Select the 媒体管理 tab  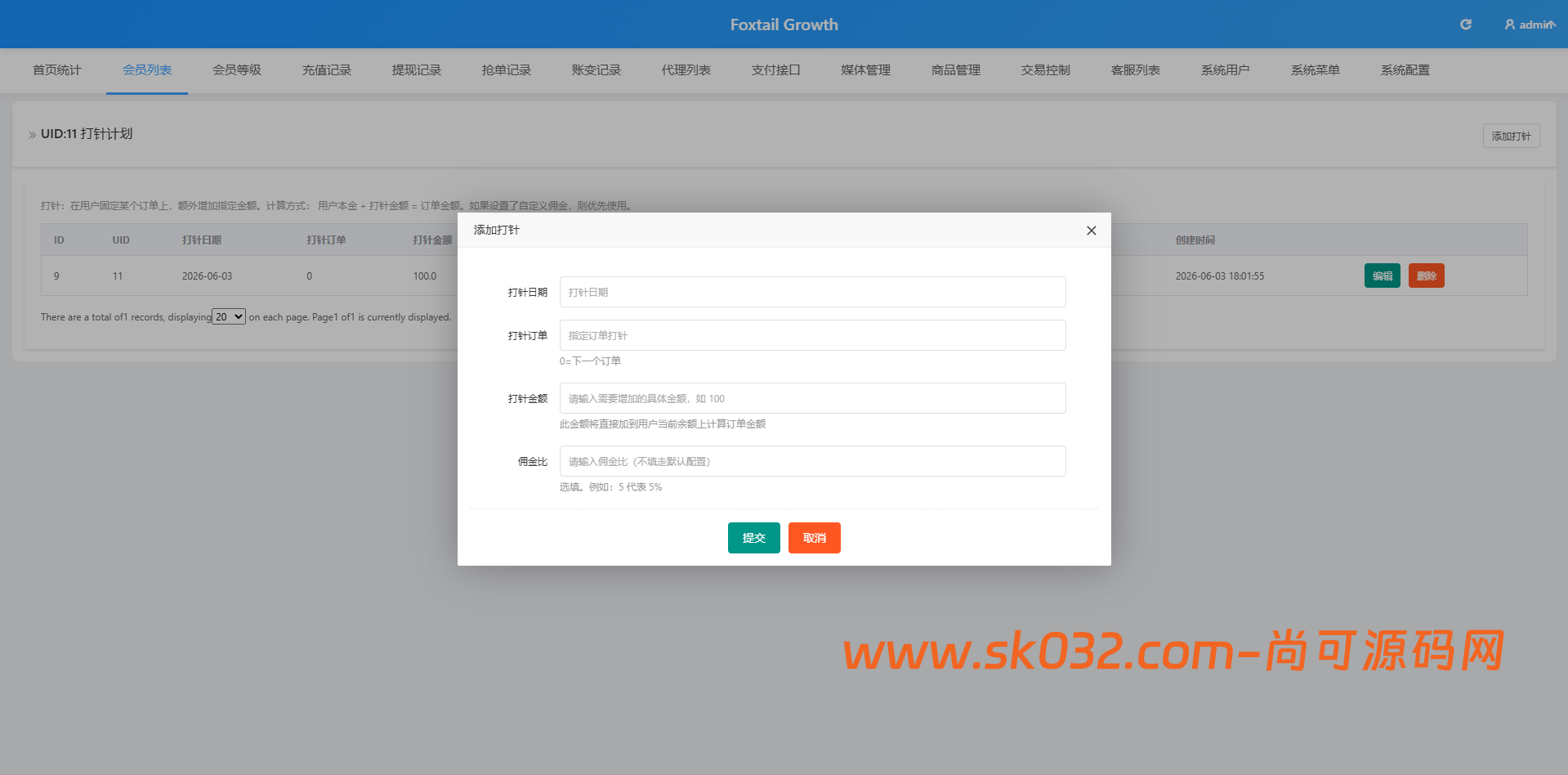pos(866,70)
